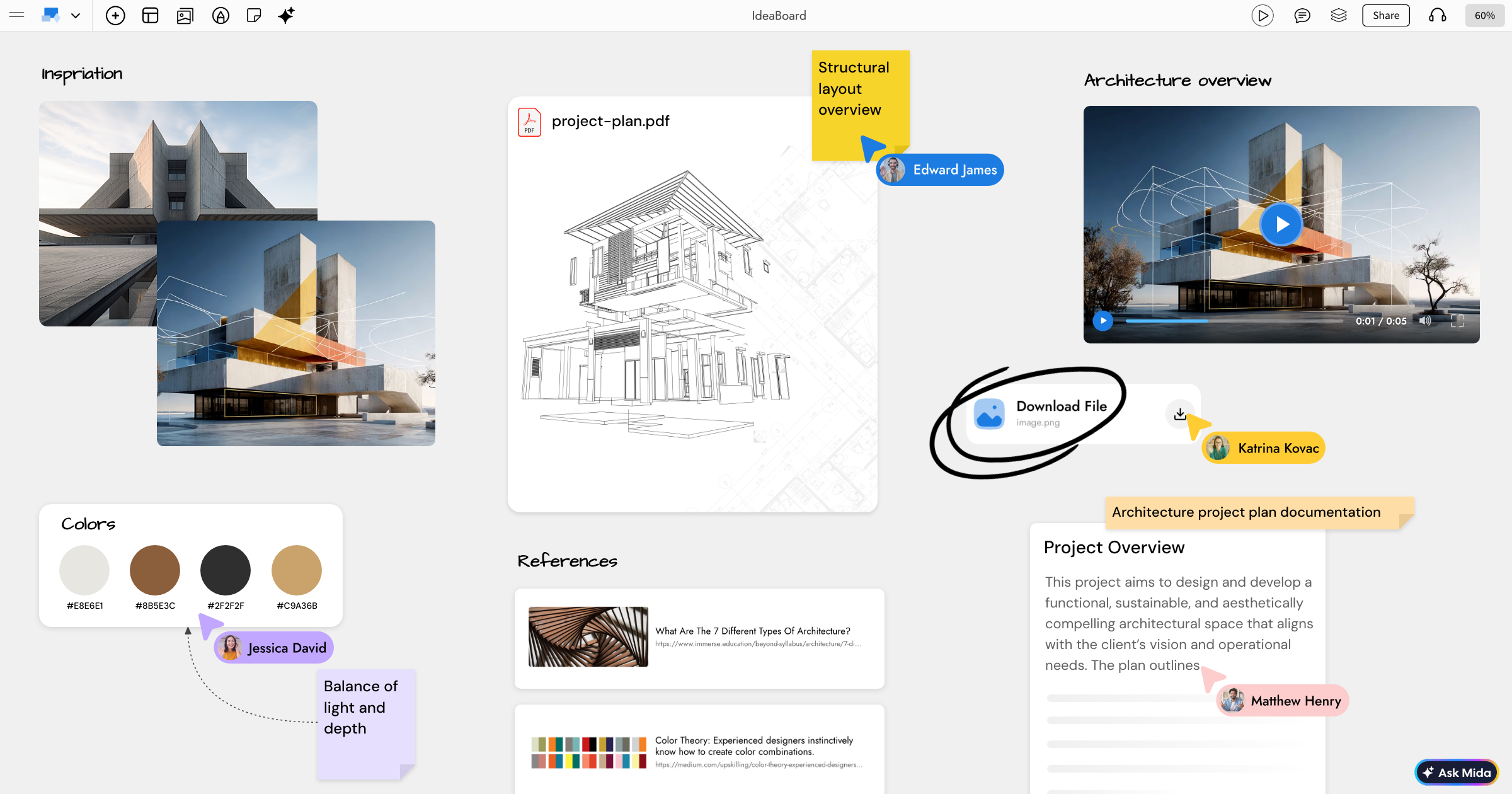The height and width of the screenshot is (794, 1512).
Task: Expand the board switcher chevron
Action: [76, 16]
